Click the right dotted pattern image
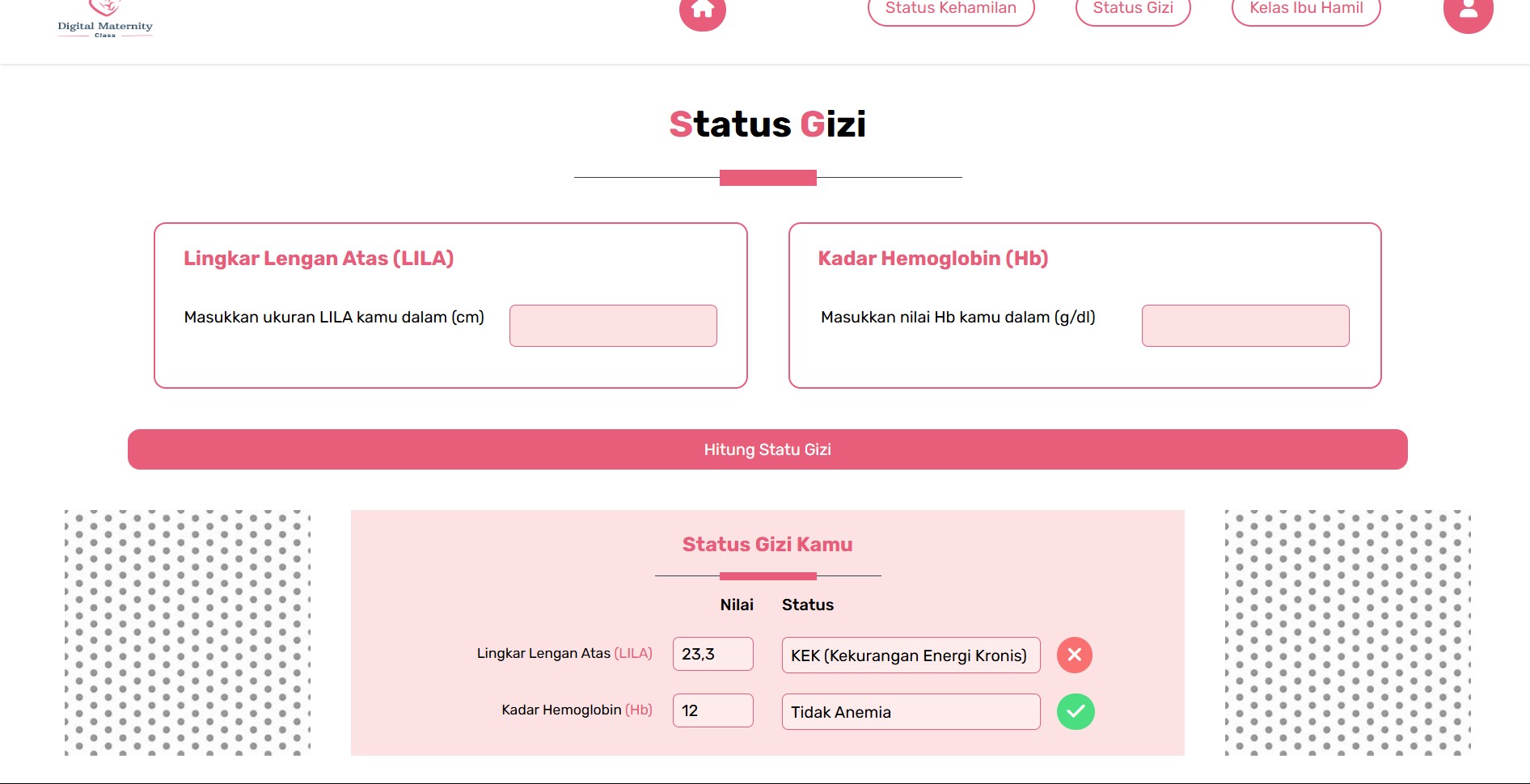 point(1347,633)
